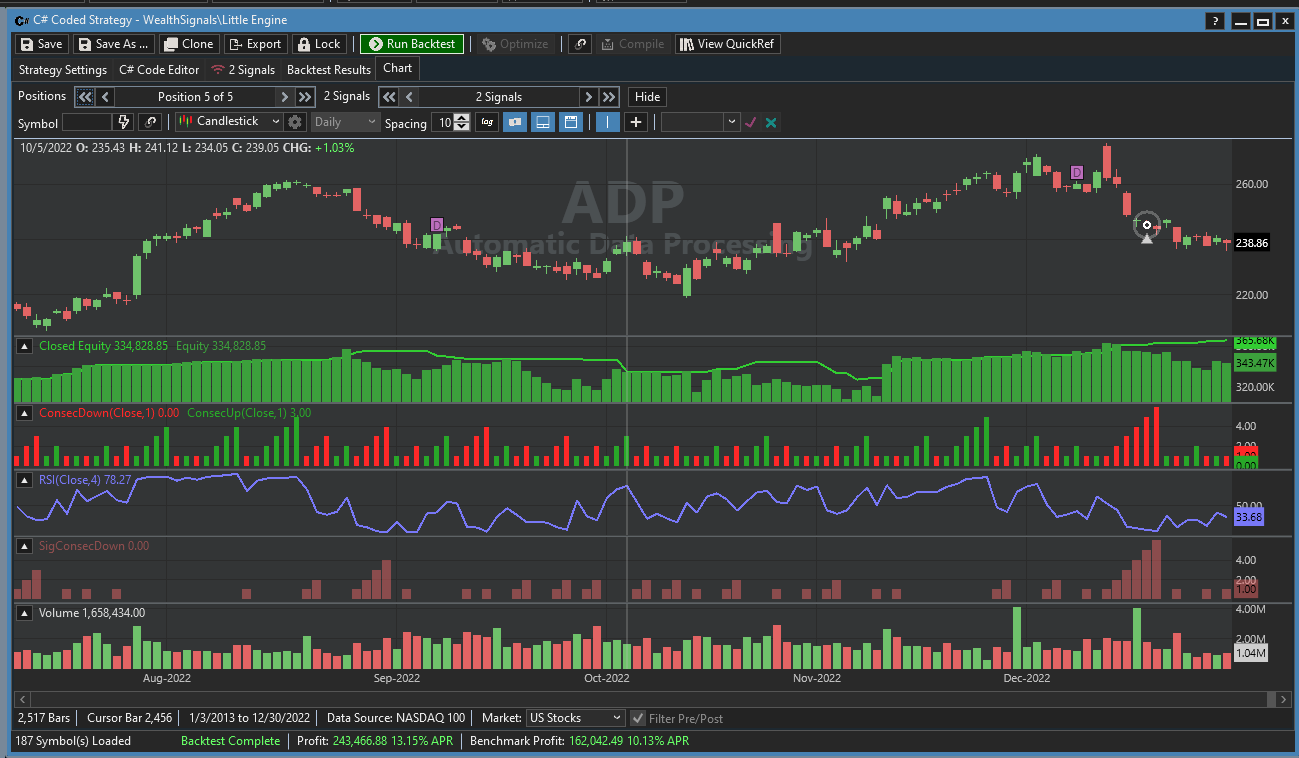Open the Market US Stocks dropdown
The height and width of the screenshot is (758, 1299).
click(x=575, y=718)
